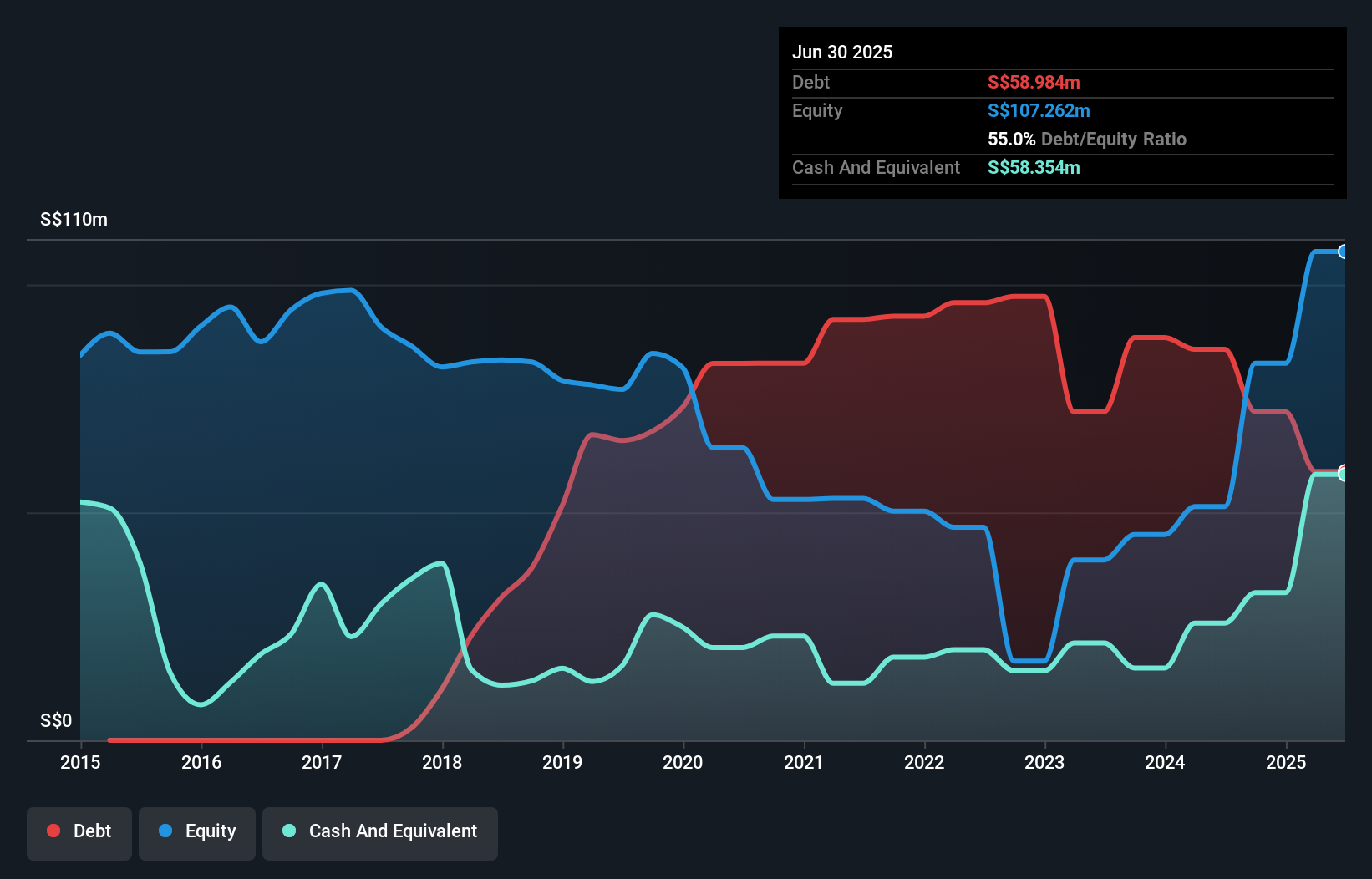Toggle the Cash And Equivalent legend button

(380, 833)
